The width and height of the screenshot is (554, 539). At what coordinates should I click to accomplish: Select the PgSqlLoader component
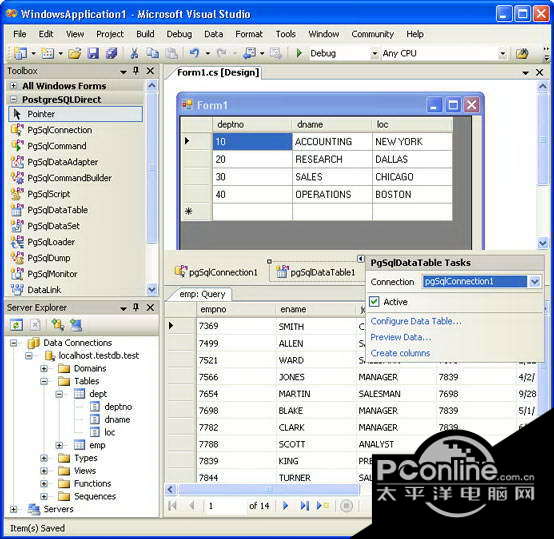click(51, 242)
